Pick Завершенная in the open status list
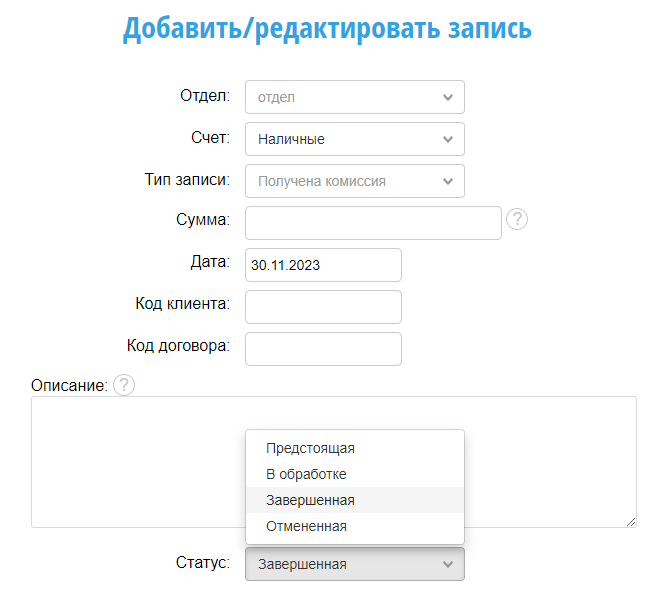Screen dimensions: 648x594 pos(310,500)
